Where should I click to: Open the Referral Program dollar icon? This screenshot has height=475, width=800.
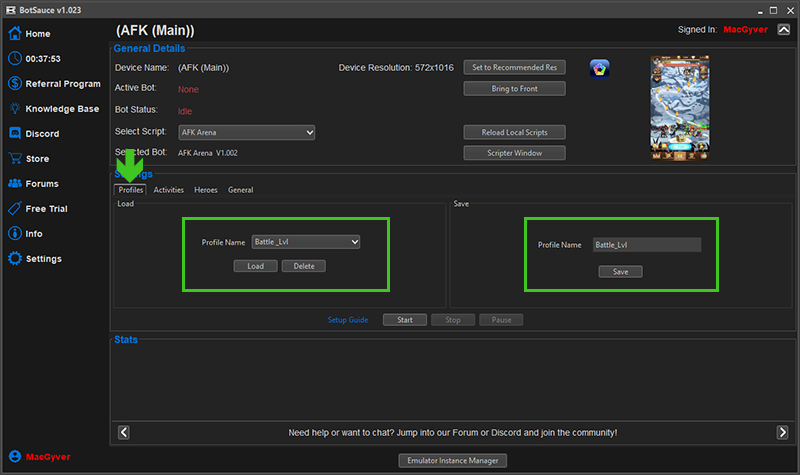coord(15,84)
